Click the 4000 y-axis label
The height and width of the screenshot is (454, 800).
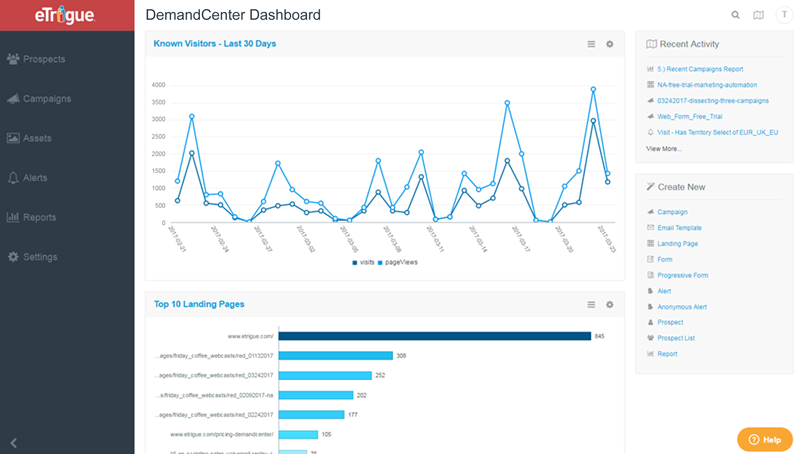[159, 85]
